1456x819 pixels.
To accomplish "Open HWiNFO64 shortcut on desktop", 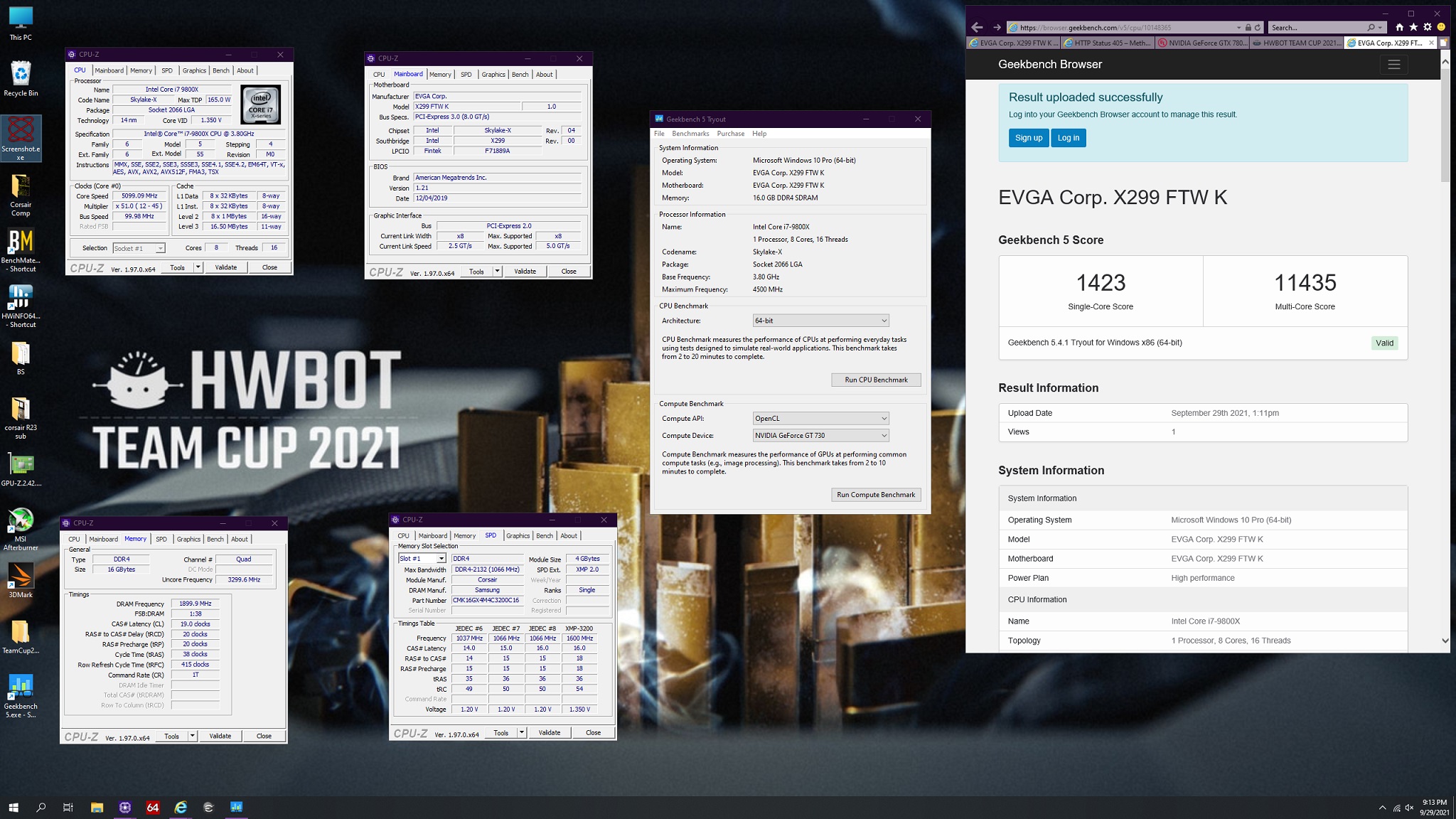I will [21, 306].
